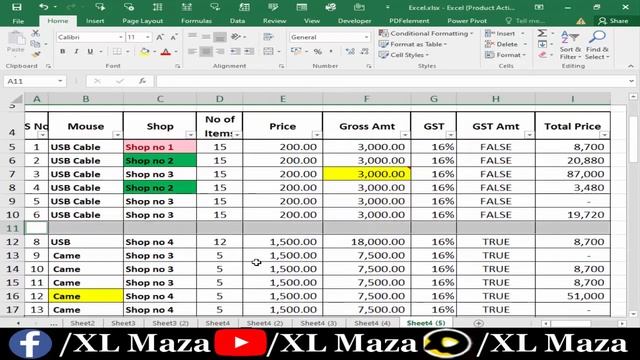The width and height of the screenshot is (640, 360).
Task: Toggle Align Left
Action: [192, 51]
